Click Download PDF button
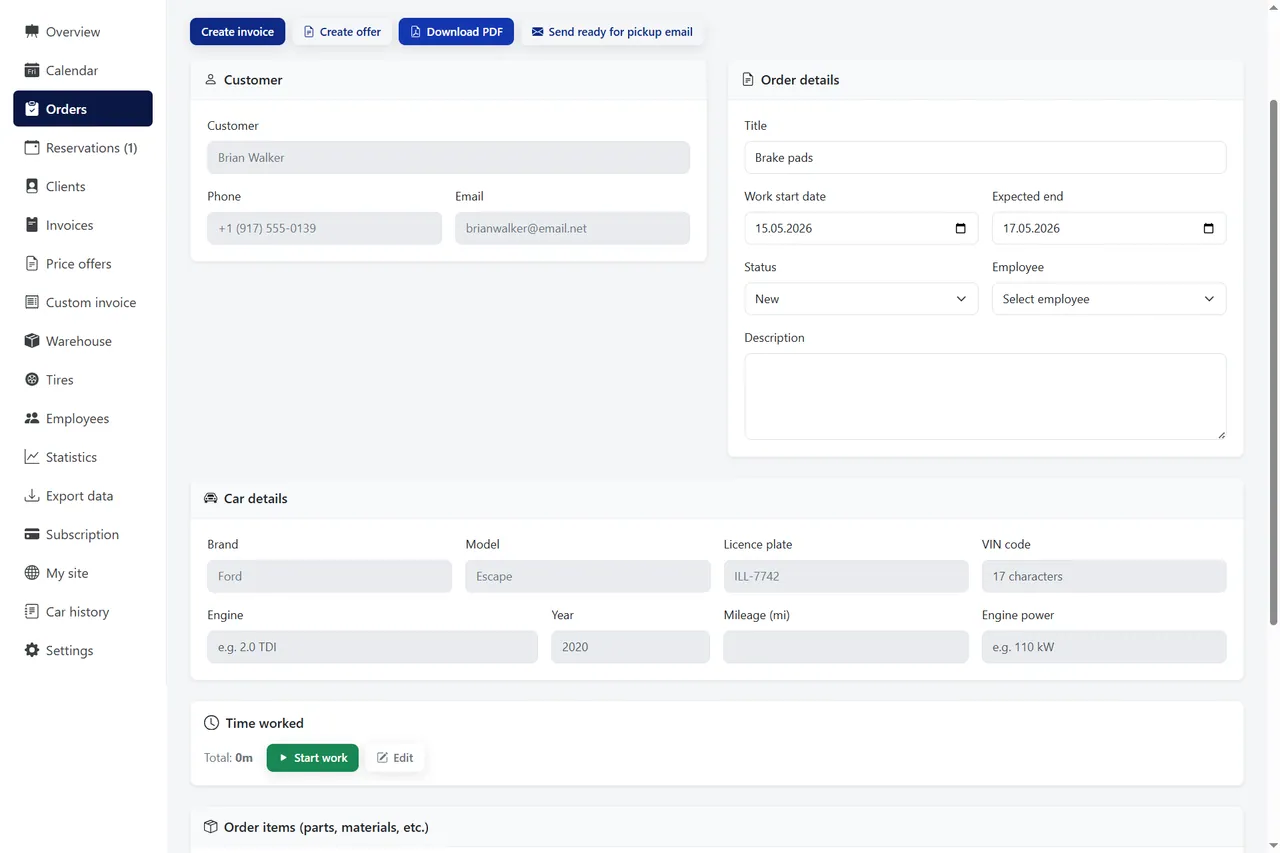The width and height of the screenshot is (1280, 853). click(x=456, y=32)
